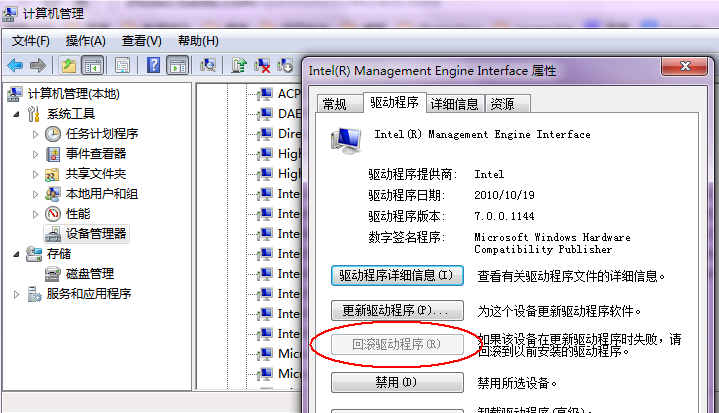
Task: Click the 服务和应用程序 icon in tree
Action: click(34, 294)
